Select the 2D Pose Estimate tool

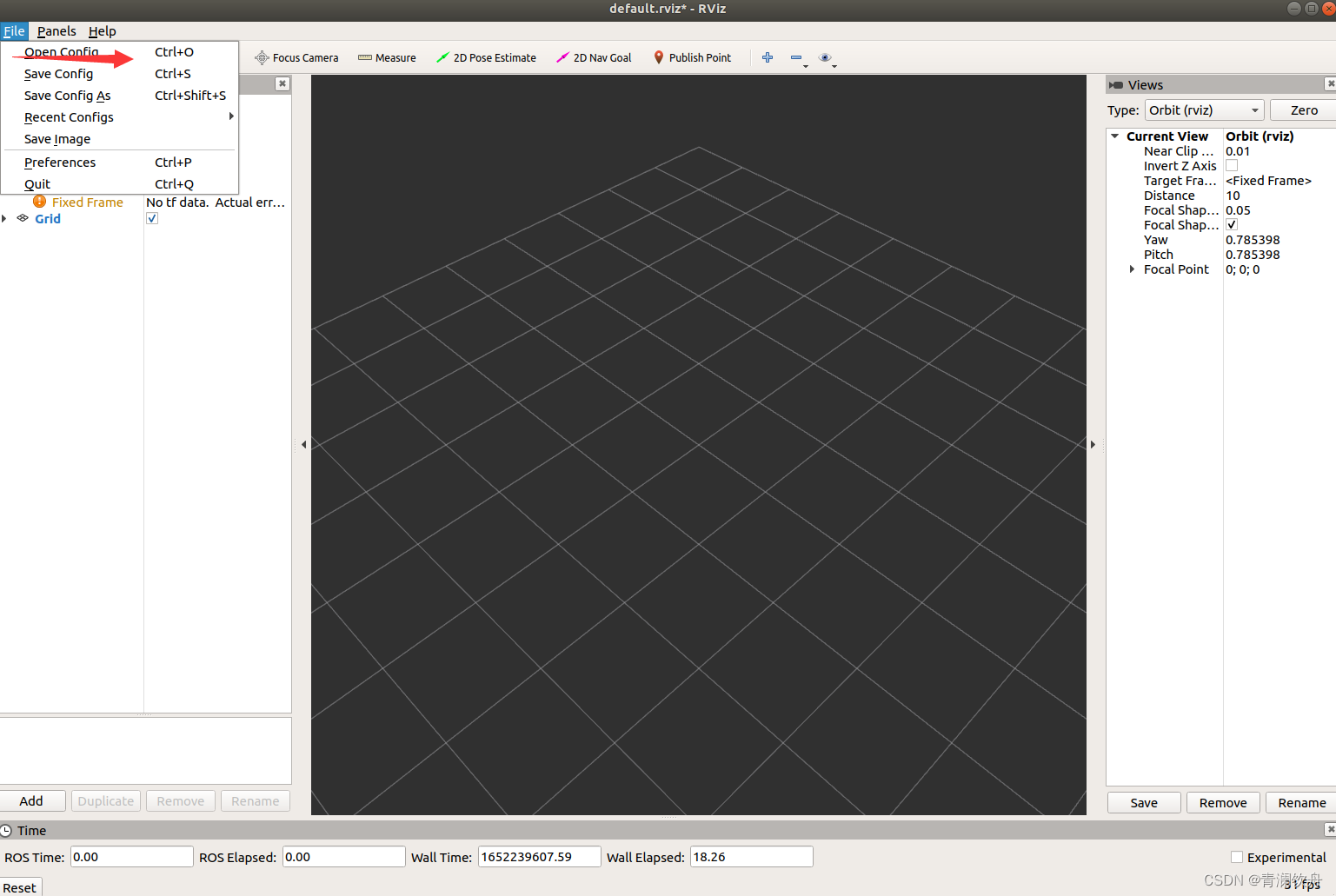point(486,58)
